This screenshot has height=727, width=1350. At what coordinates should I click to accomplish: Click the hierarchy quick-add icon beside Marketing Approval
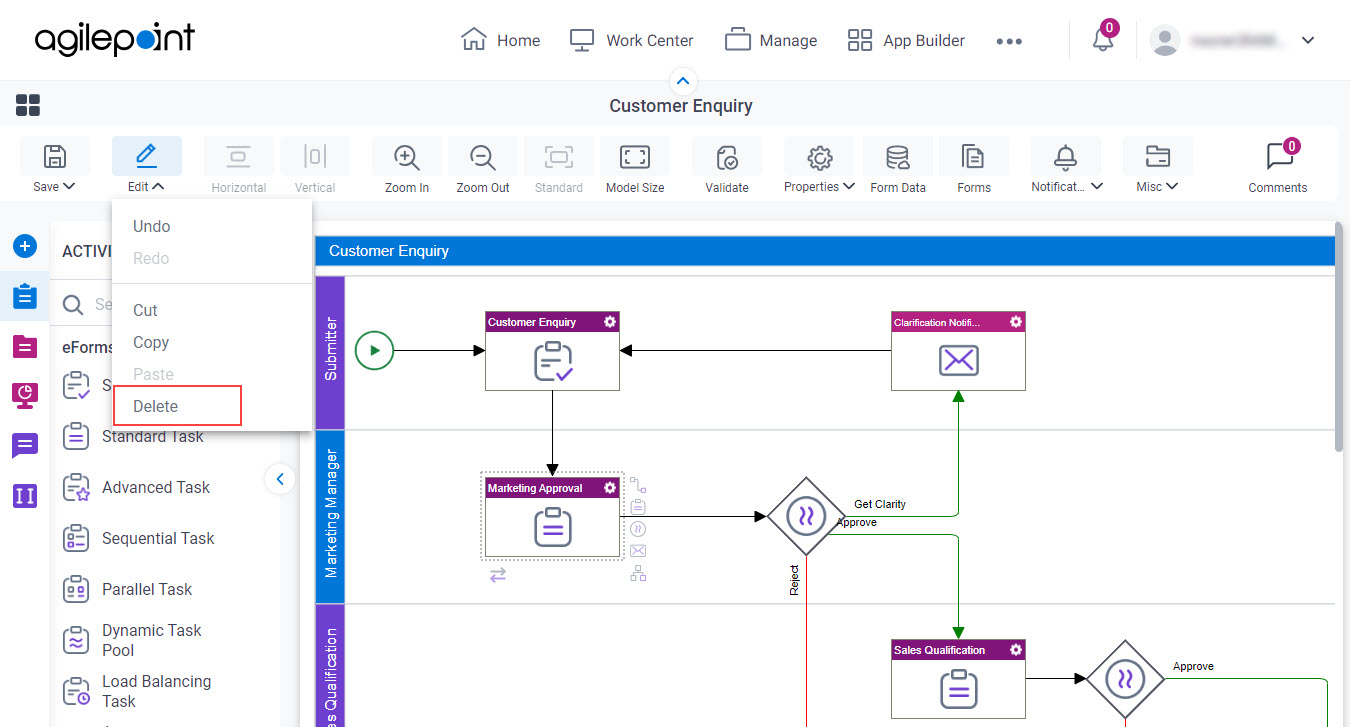click(x=638, y=574)
